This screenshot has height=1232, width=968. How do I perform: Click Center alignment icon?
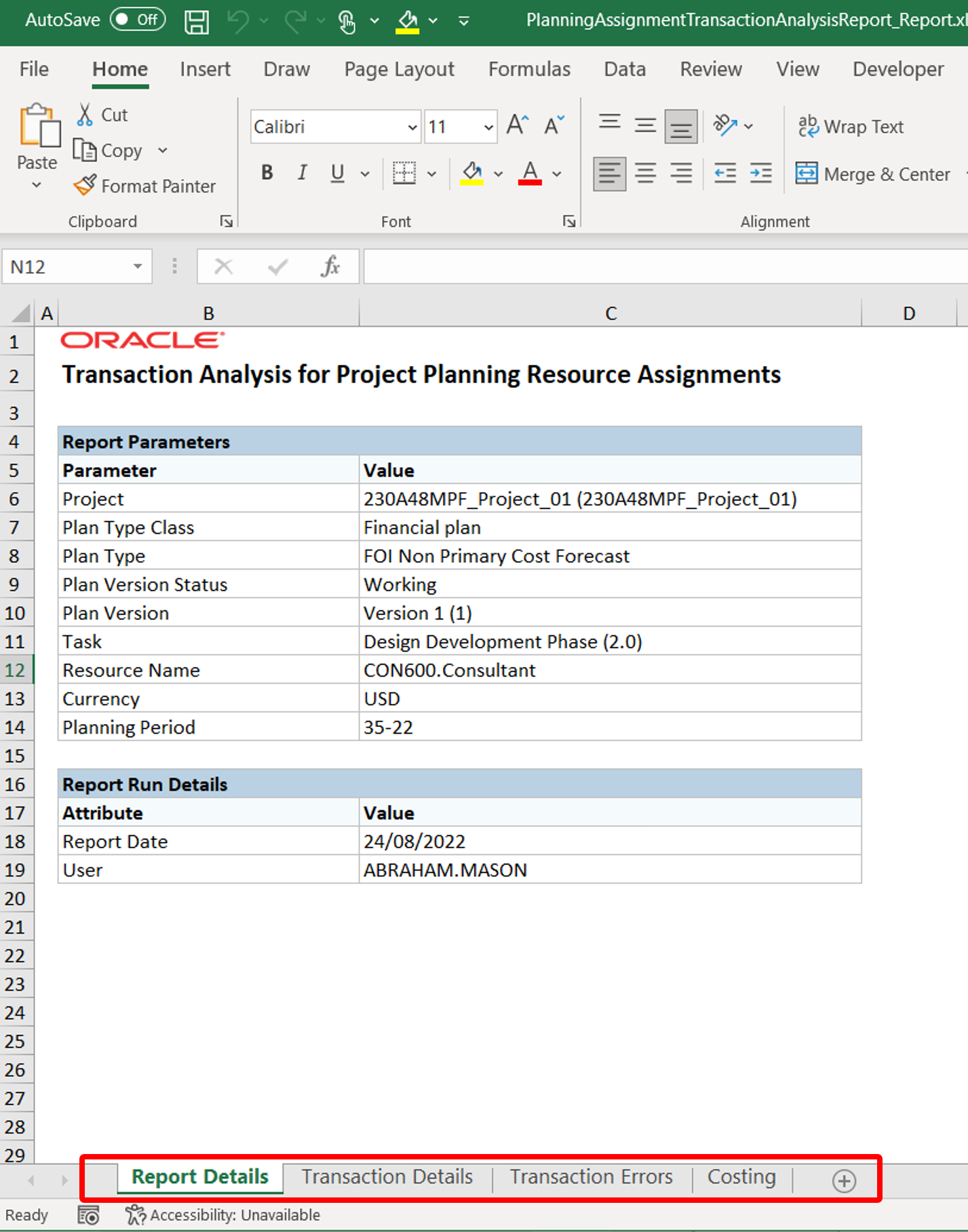pos(645,174)
